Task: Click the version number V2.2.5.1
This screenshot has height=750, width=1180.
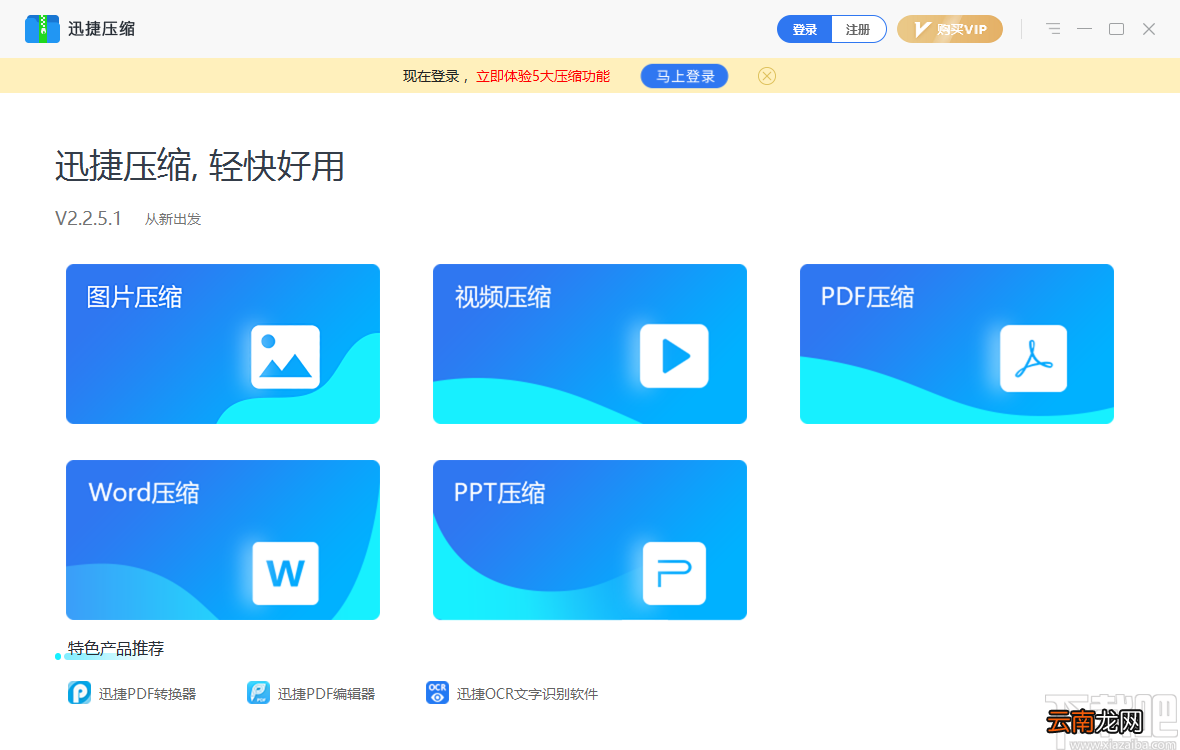Action: coord(88,218)
